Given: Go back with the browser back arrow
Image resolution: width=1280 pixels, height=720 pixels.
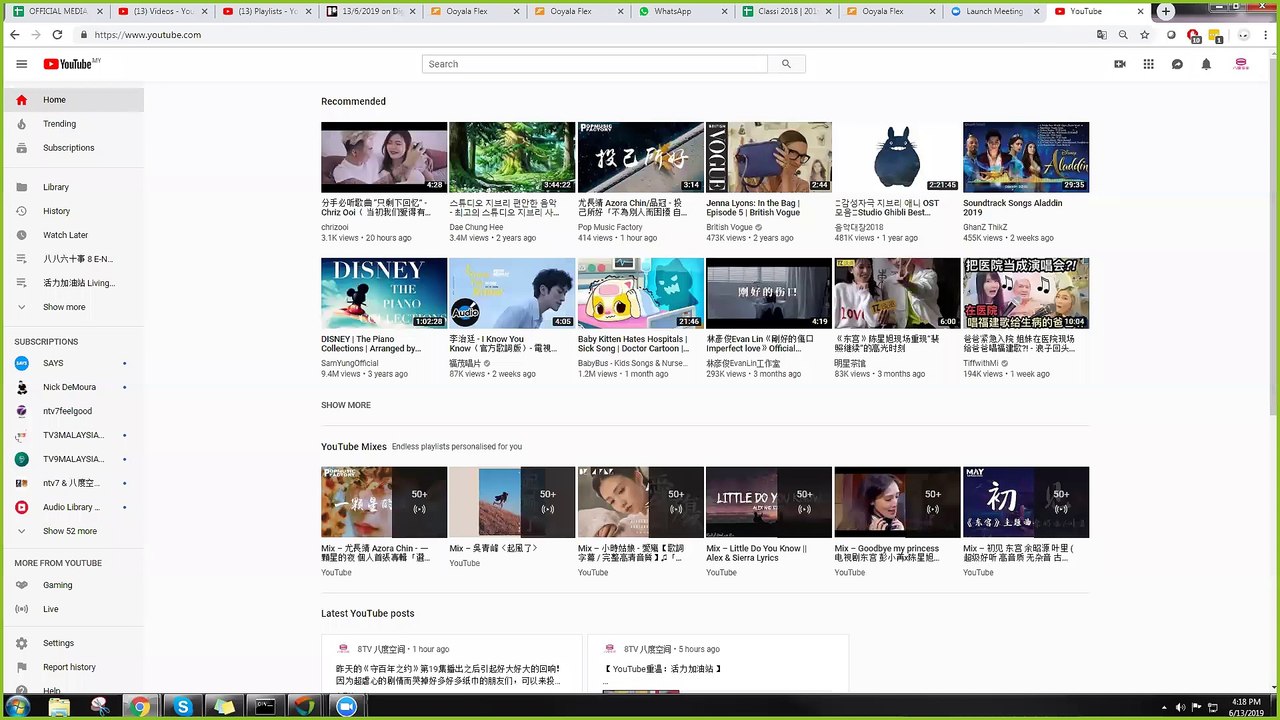Looking at the screenshot, I should tap(14, 34).
